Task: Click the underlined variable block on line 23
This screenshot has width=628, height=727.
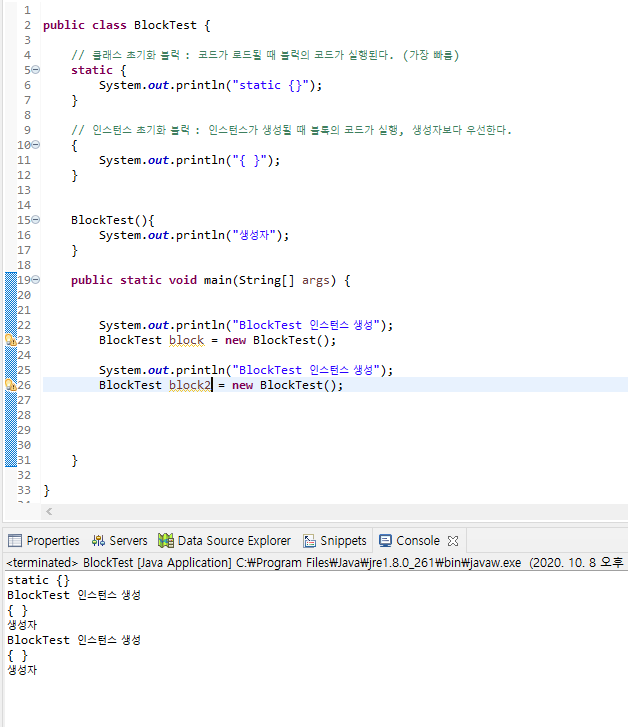Action: pos(186,340)
